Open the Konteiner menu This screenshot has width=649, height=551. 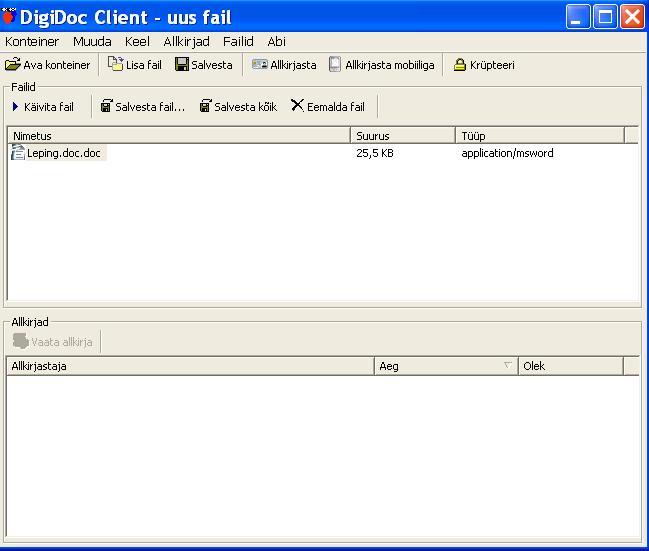pyautogui.click(x=32, y=42)
